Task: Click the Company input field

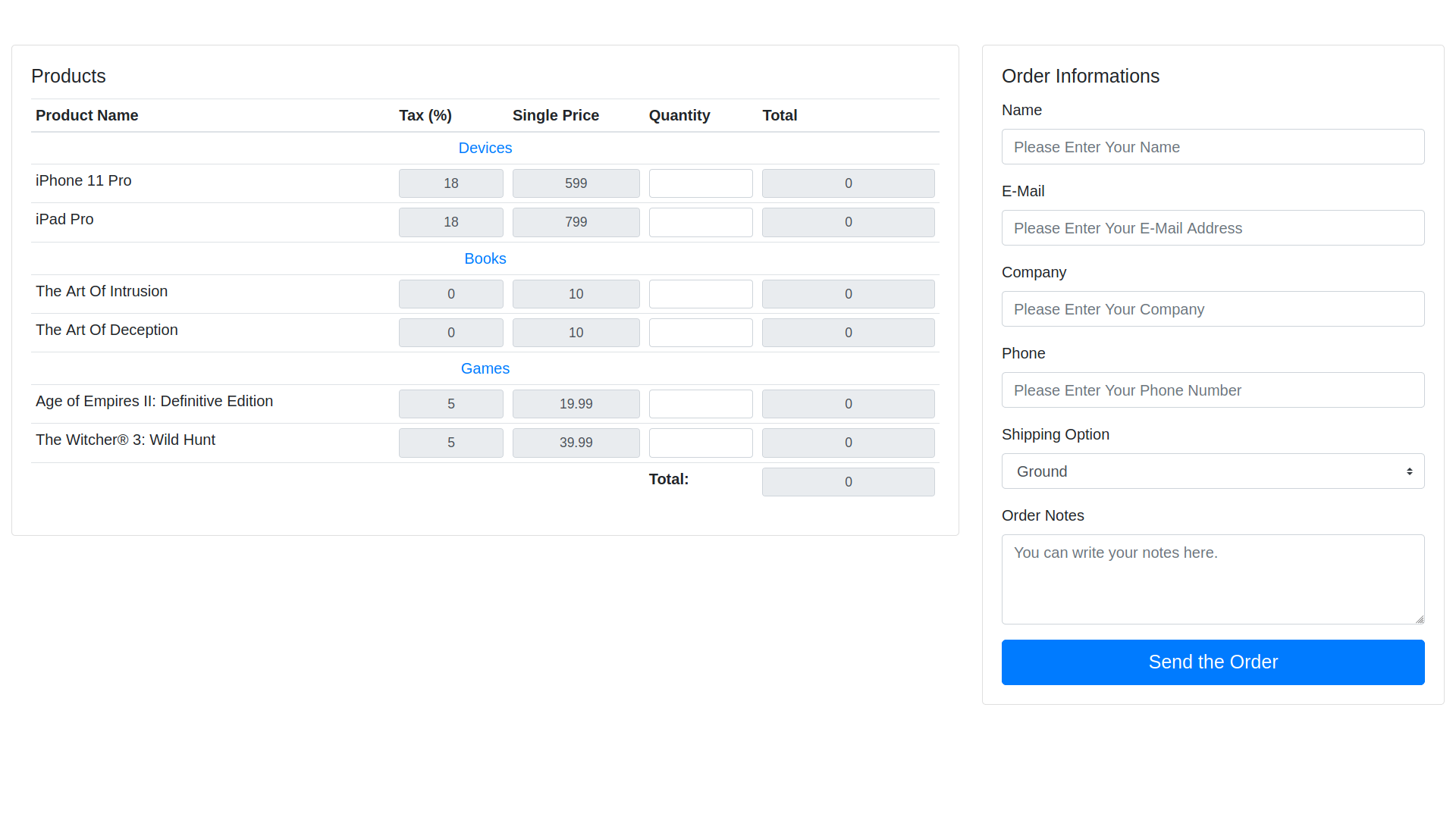Action: [x=1212, y=308]
